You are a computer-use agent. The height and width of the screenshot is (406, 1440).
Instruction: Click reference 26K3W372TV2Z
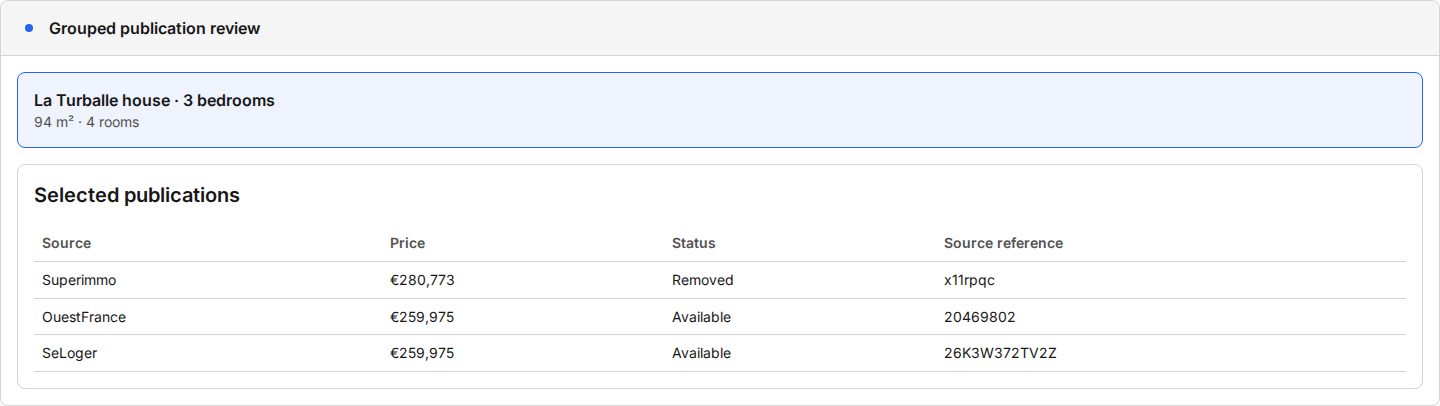pyautogui.click(x=1000, y=353)
